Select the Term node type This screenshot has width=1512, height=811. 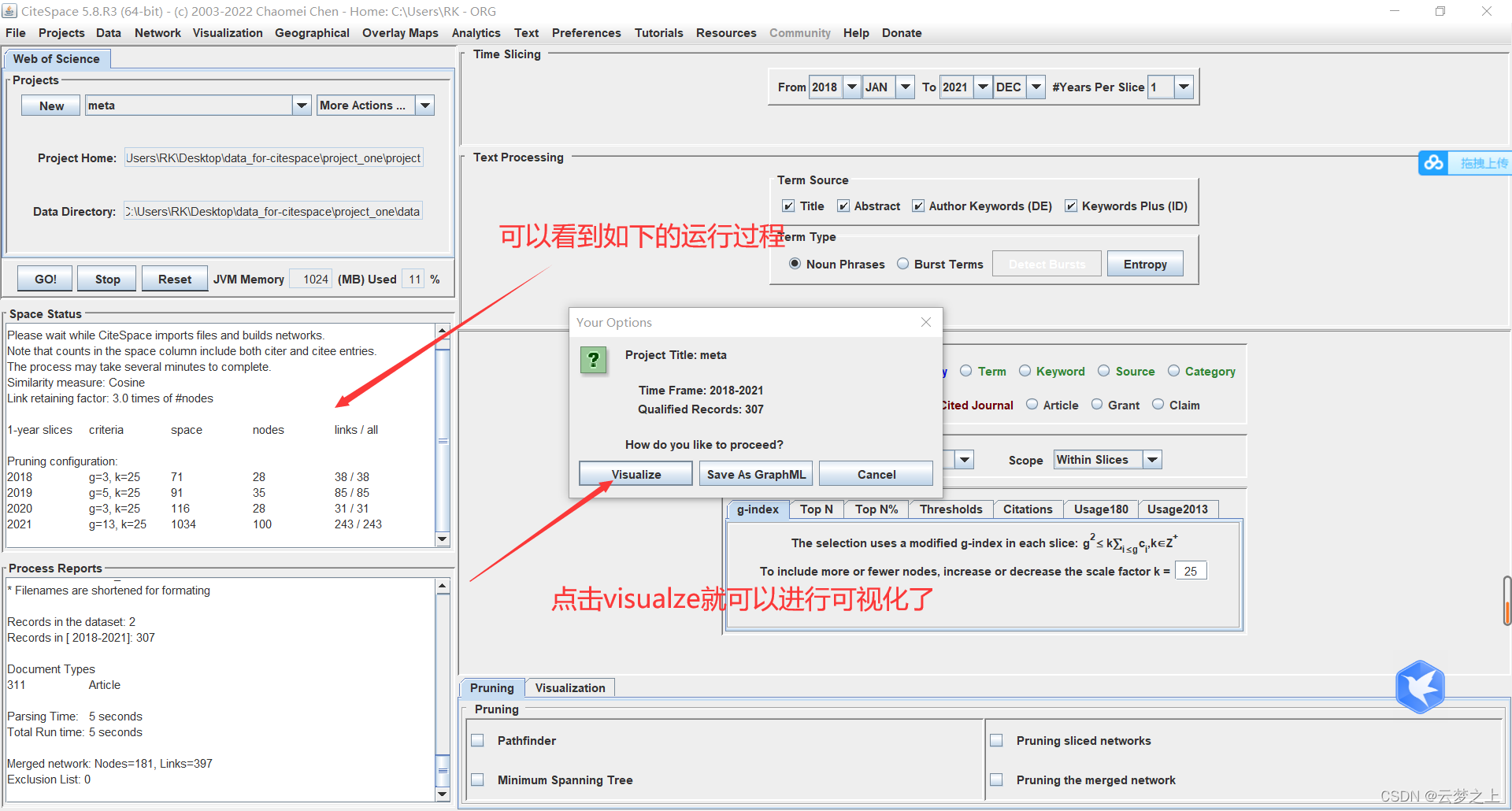click(x=965, y=371)
